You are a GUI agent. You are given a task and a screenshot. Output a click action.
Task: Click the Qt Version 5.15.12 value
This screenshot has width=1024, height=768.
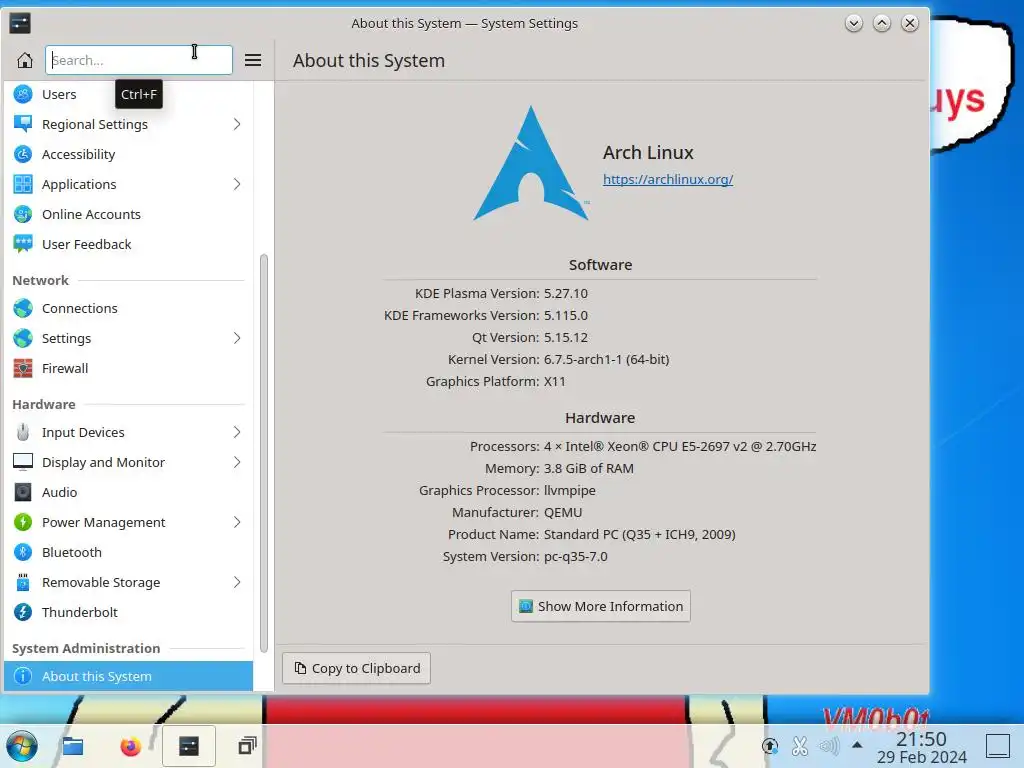(x=566, y=338)
